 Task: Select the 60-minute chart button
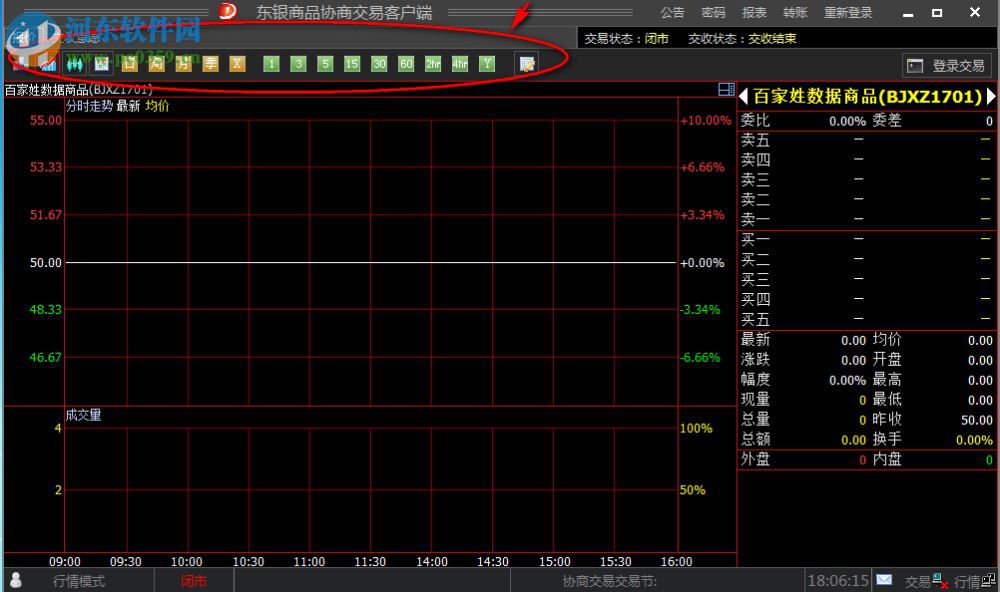click(x=406, y=64)
